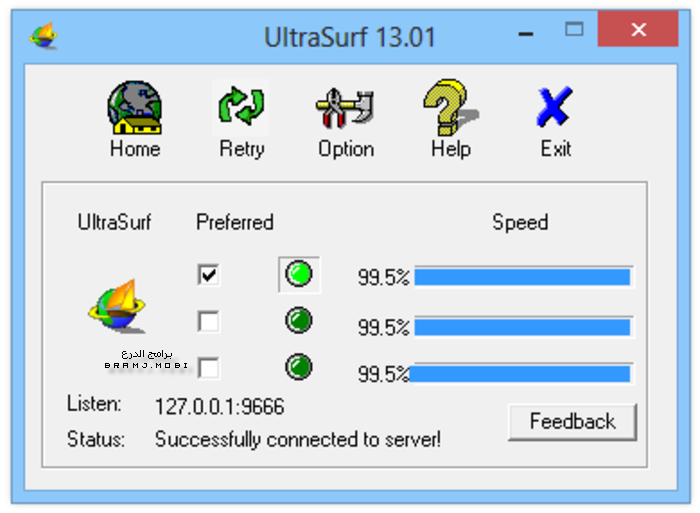Click the UltraSurf column label
This screenshot has width=700, height=513.
pyautogui.click(x=114, y=222)
